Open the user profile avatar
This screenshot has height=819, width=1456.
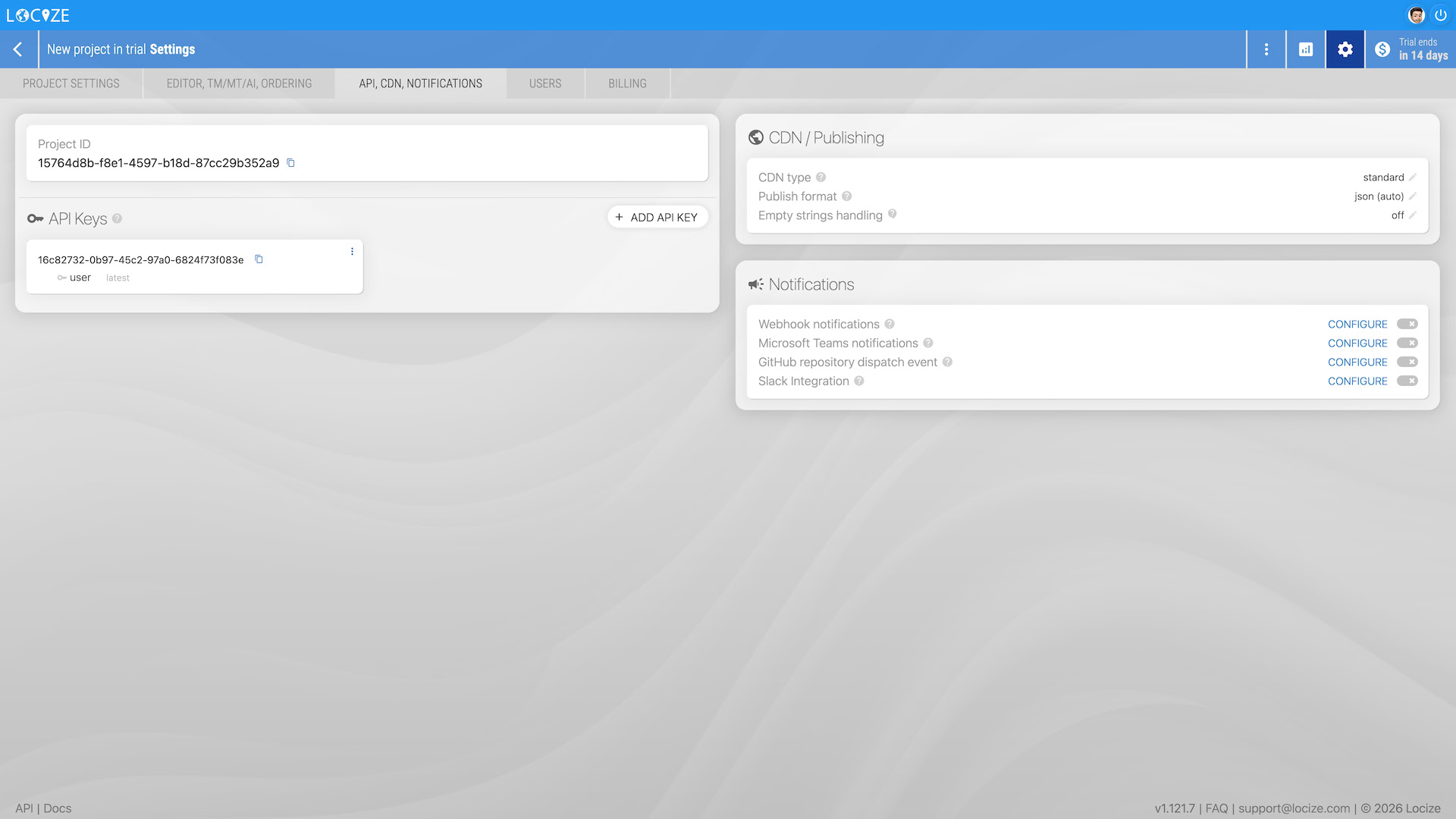click(x=1416, y=15)
